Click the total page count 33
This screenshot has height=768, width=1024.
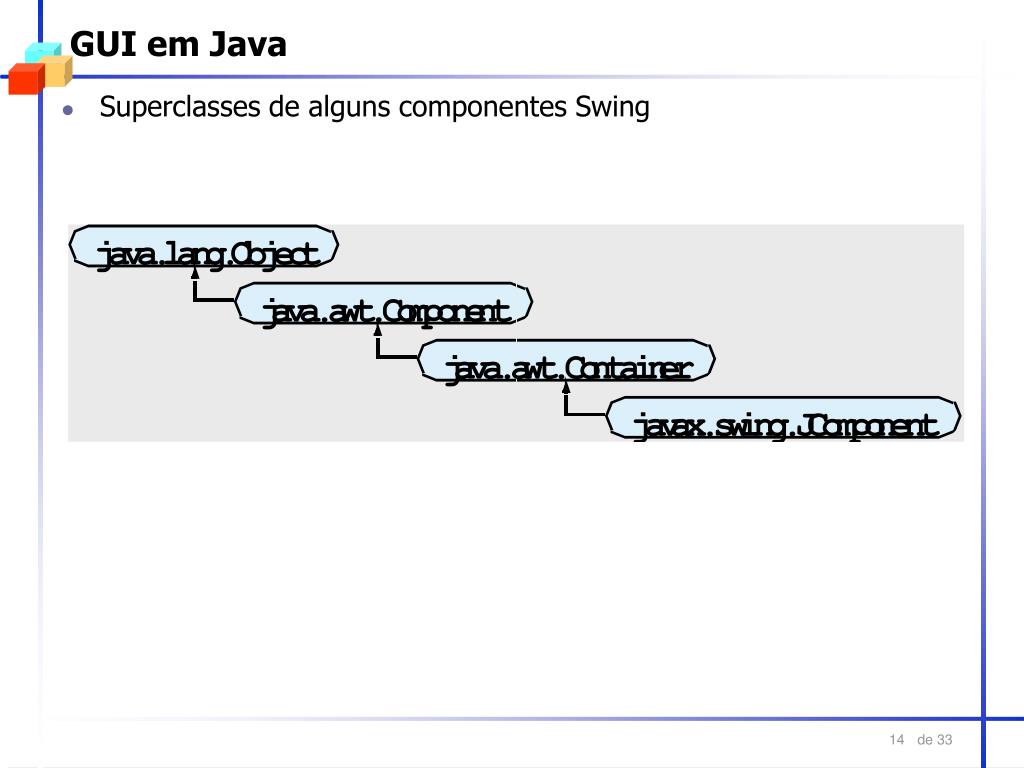(x=945, y=740)
